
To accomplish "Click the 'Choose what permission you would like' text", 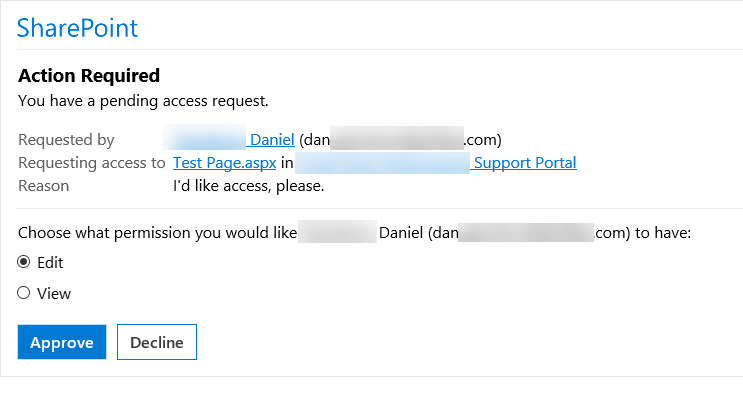I will [x=158, y=233].
